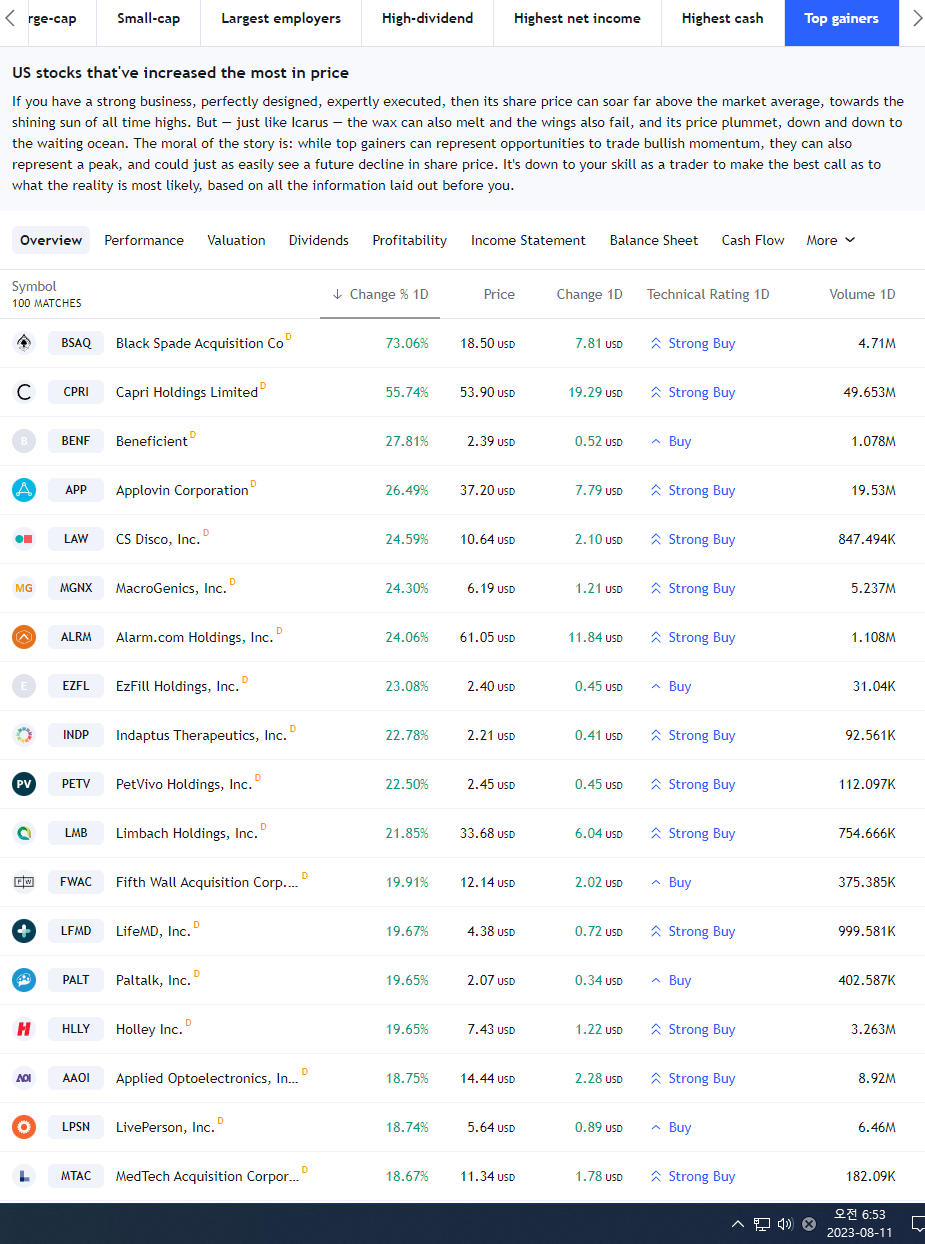Open the CPRI ticker link
The image size is (925, 1244).
tap(76, 392)
